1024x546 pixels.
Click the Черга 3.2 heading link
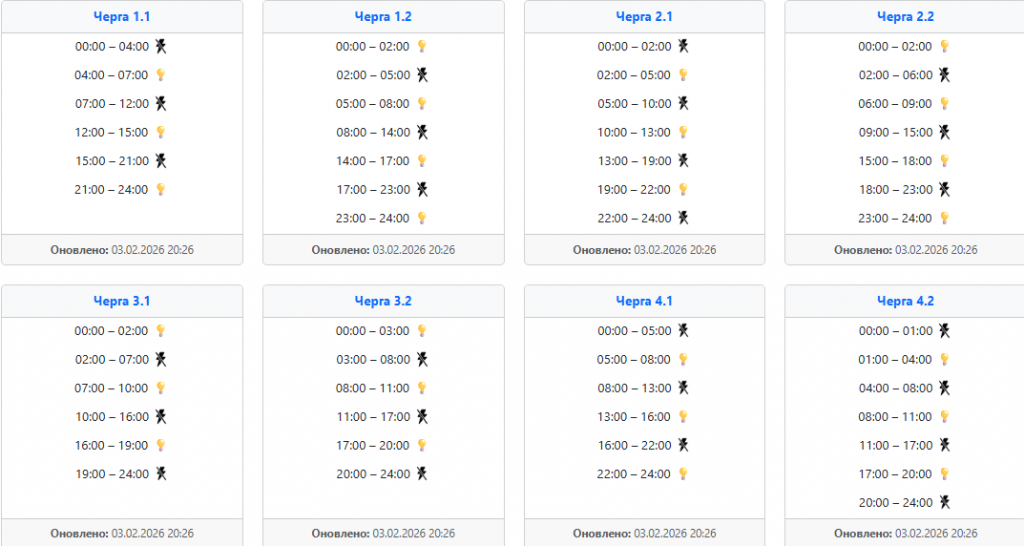coord(383,301)
